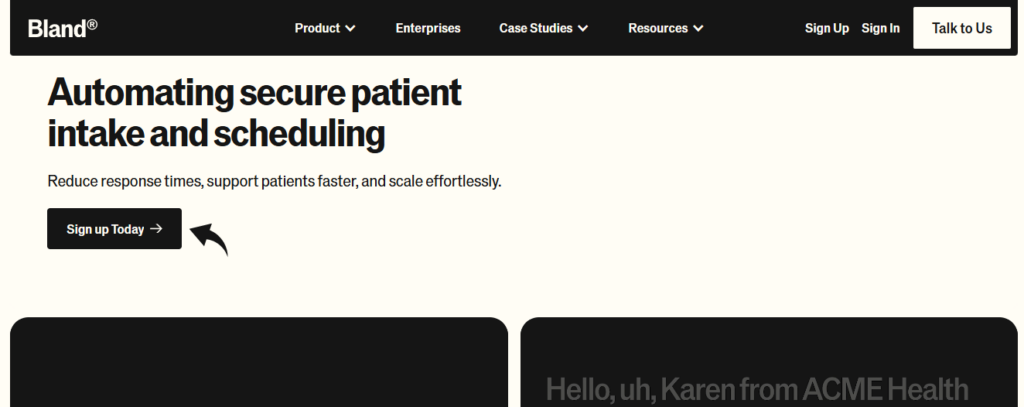Image resolution: width=1024 pixels, height=407 pixels.
Task: Expand the chevron beside Resources
Action: (698, 29)
